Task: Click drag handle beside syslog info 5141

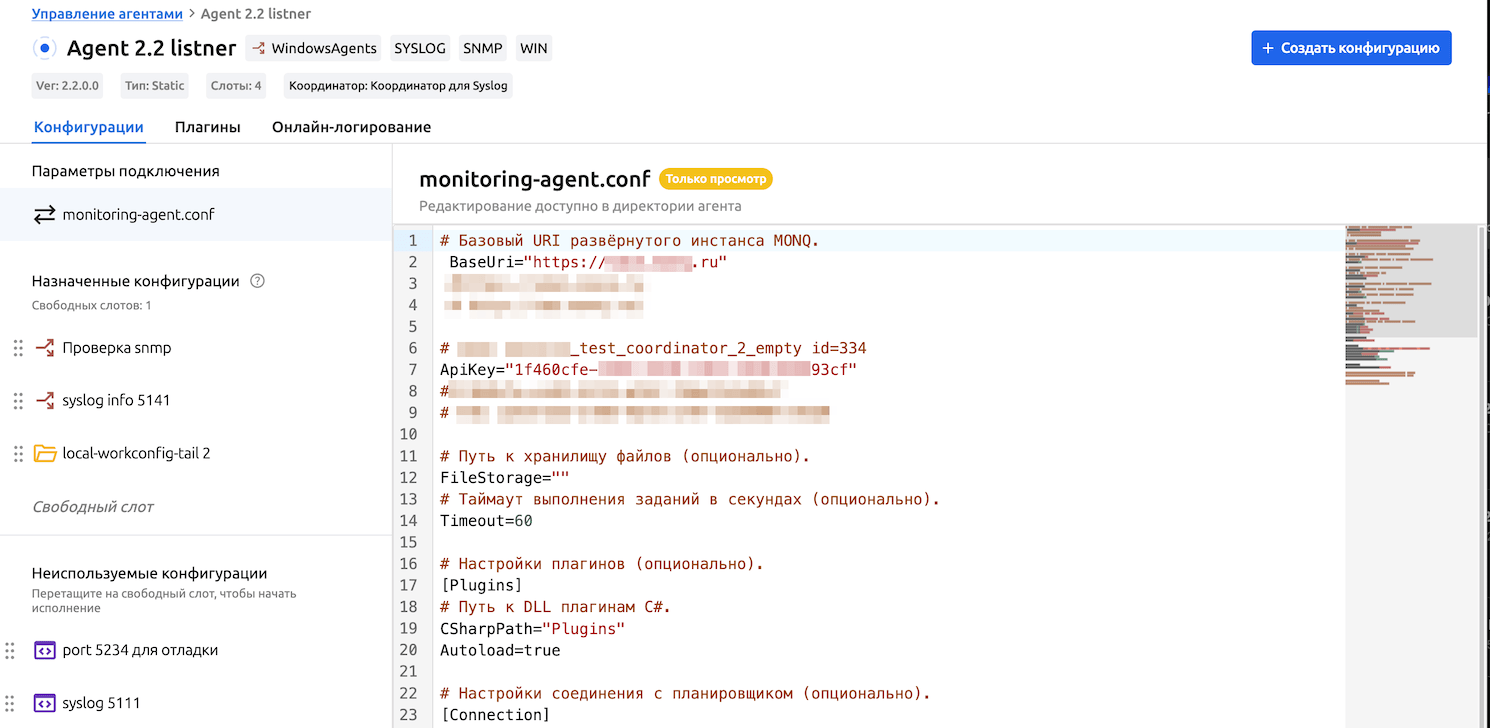Action: click(18, 401)
